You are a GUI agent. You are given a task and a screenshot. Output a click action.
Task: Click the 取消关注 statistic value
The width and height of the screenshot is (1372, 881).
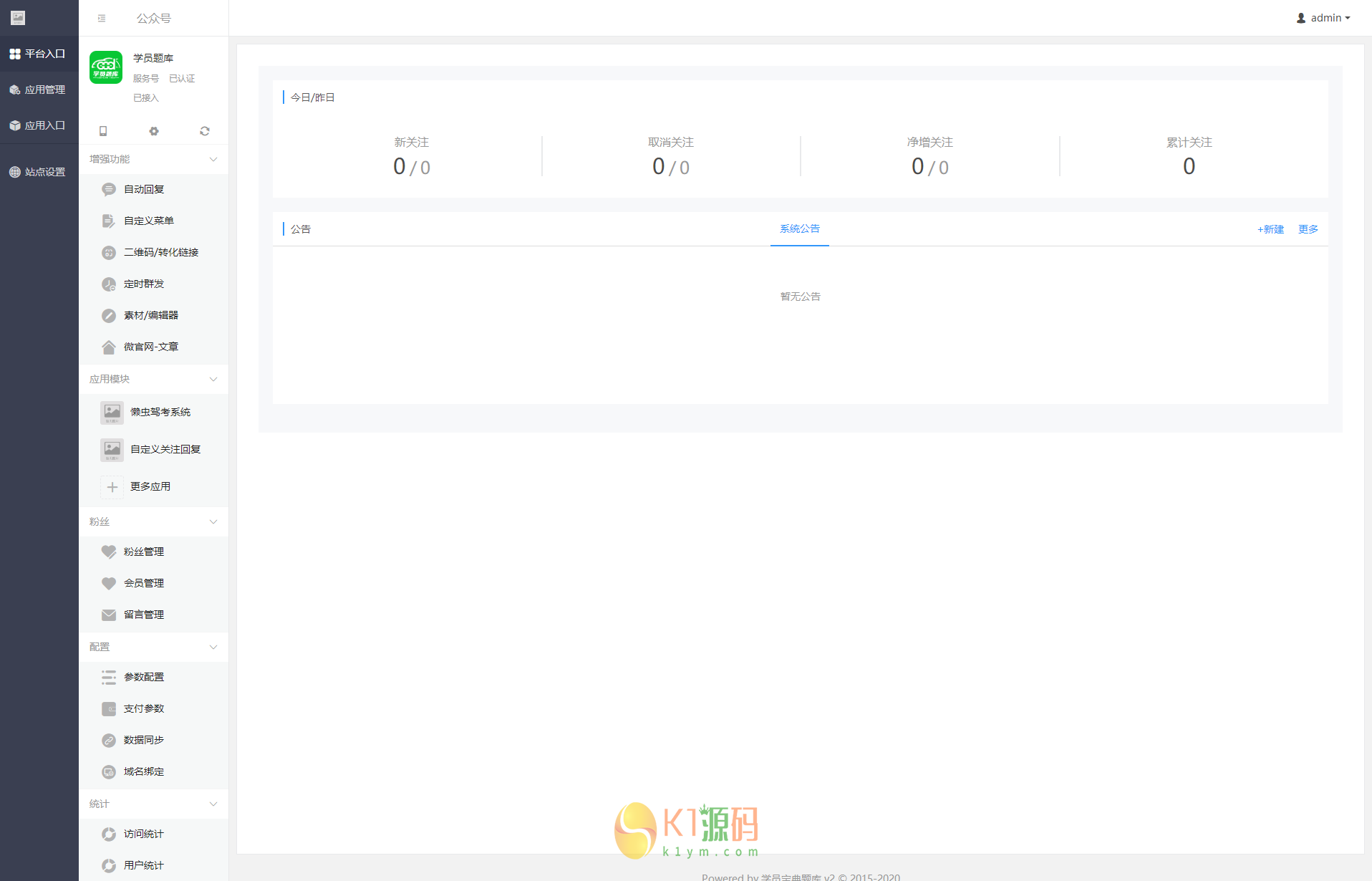pos(671,167)
